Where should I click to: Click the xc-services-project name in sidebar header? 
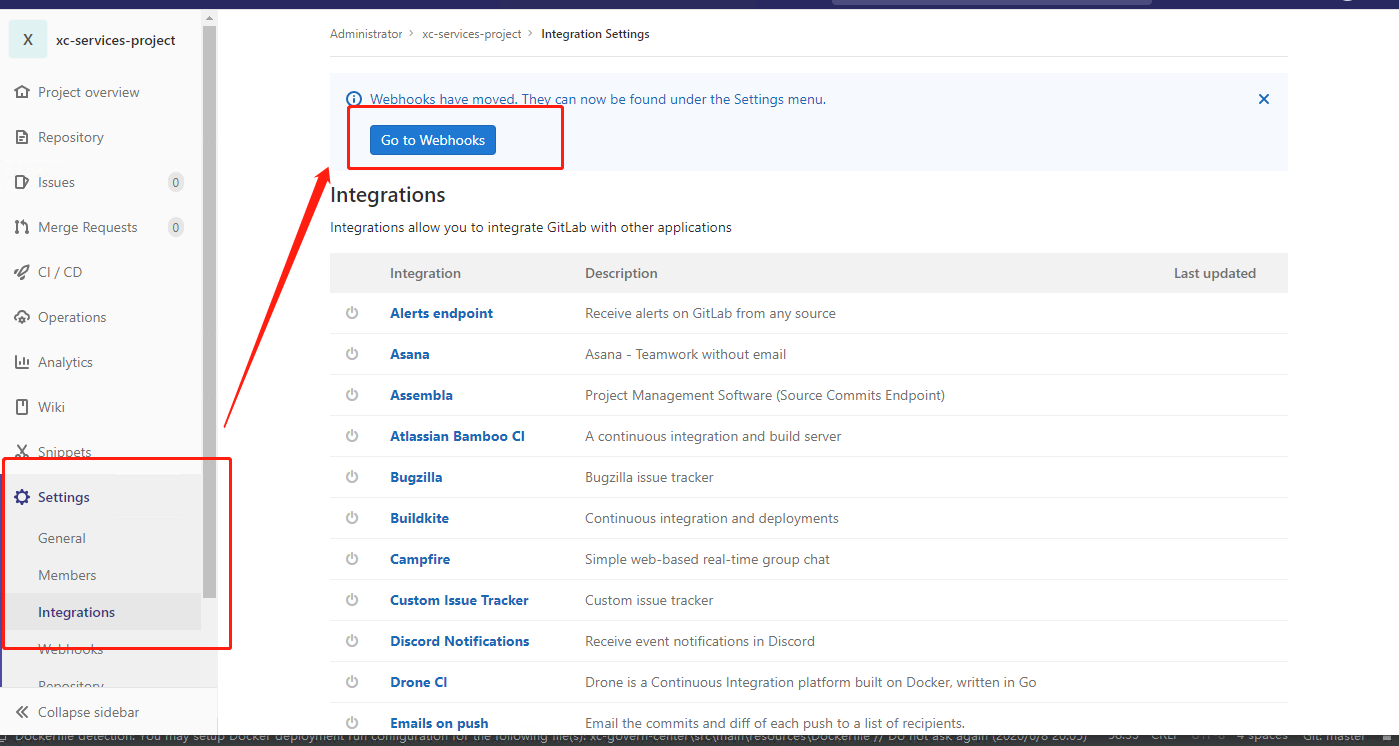tap(116, 40)
